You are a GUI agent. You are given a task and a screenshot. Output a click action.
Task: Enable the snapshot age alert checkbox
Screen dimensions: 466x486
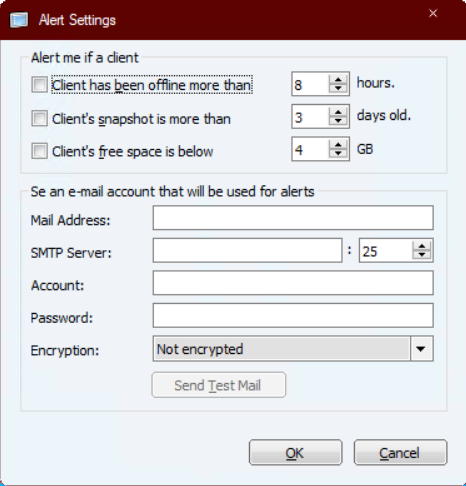(x=39, y=118)
